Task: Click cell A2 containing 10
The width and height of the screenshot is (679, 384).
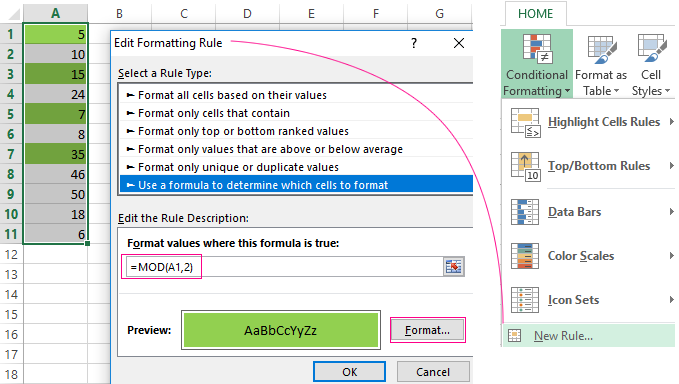Action: (55, 55)
